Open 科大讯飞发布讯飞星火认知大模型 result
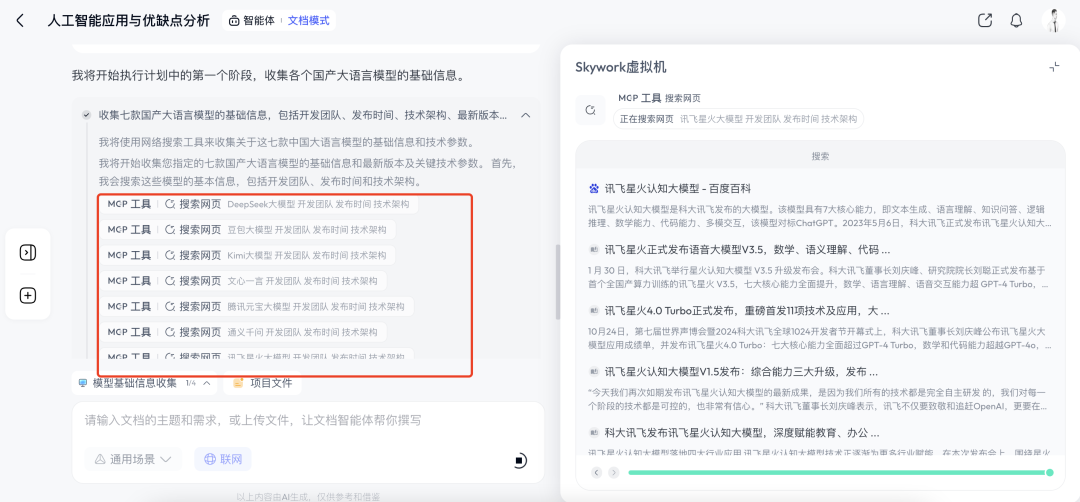The height and width of the screenshot is (502, 1080). tap(742, 433)
